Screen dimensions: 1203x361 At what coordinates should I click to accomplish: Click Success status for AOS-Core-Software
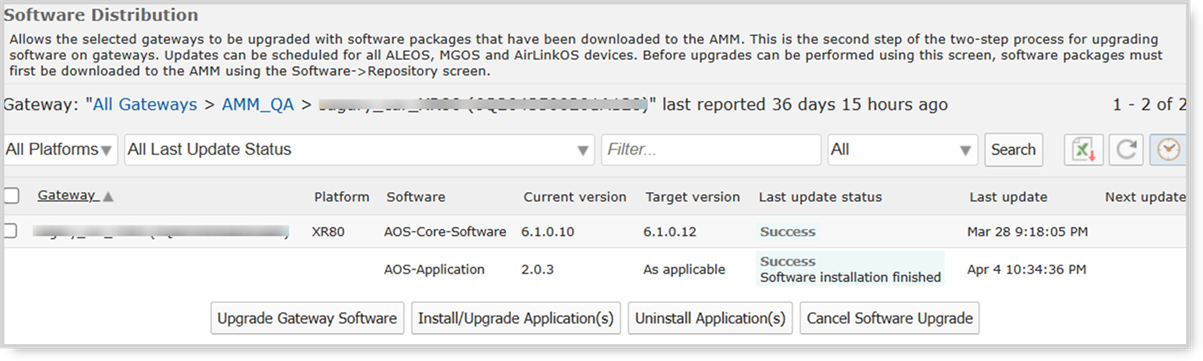tap(788, 232)
